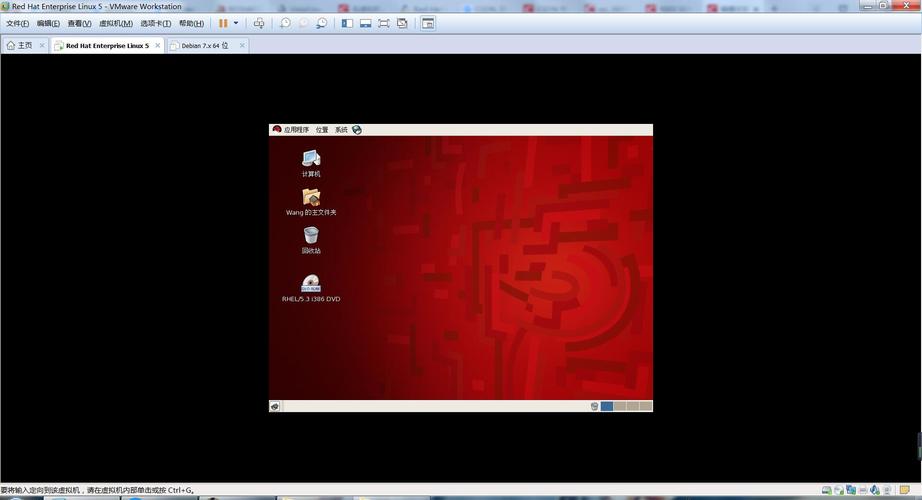The height and width of the screenshot is (500, 922).
Task: Close the Debian 7.x 64 位 tab
Action: pos(242,45)
